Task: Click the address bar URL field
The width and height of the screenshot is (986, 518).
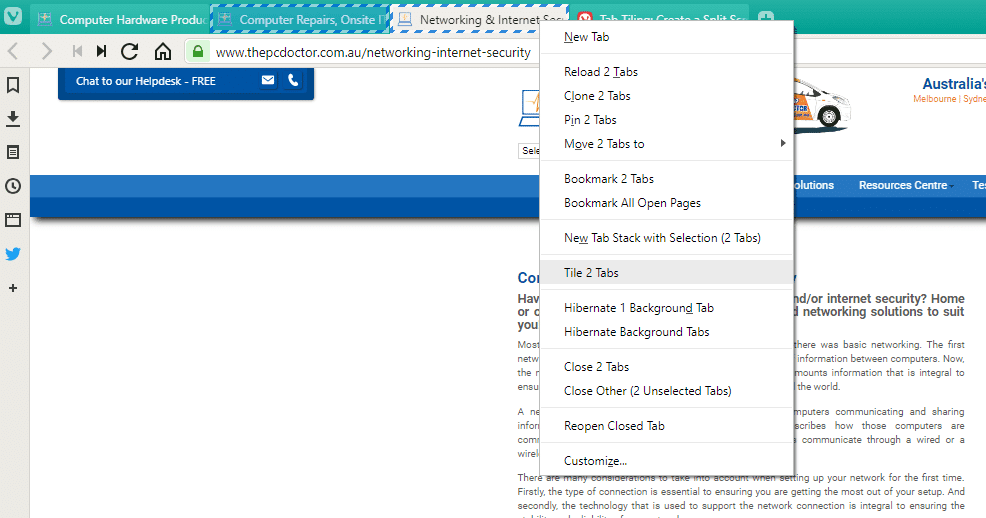Action: pyautogui.click(x=372, y=52)
